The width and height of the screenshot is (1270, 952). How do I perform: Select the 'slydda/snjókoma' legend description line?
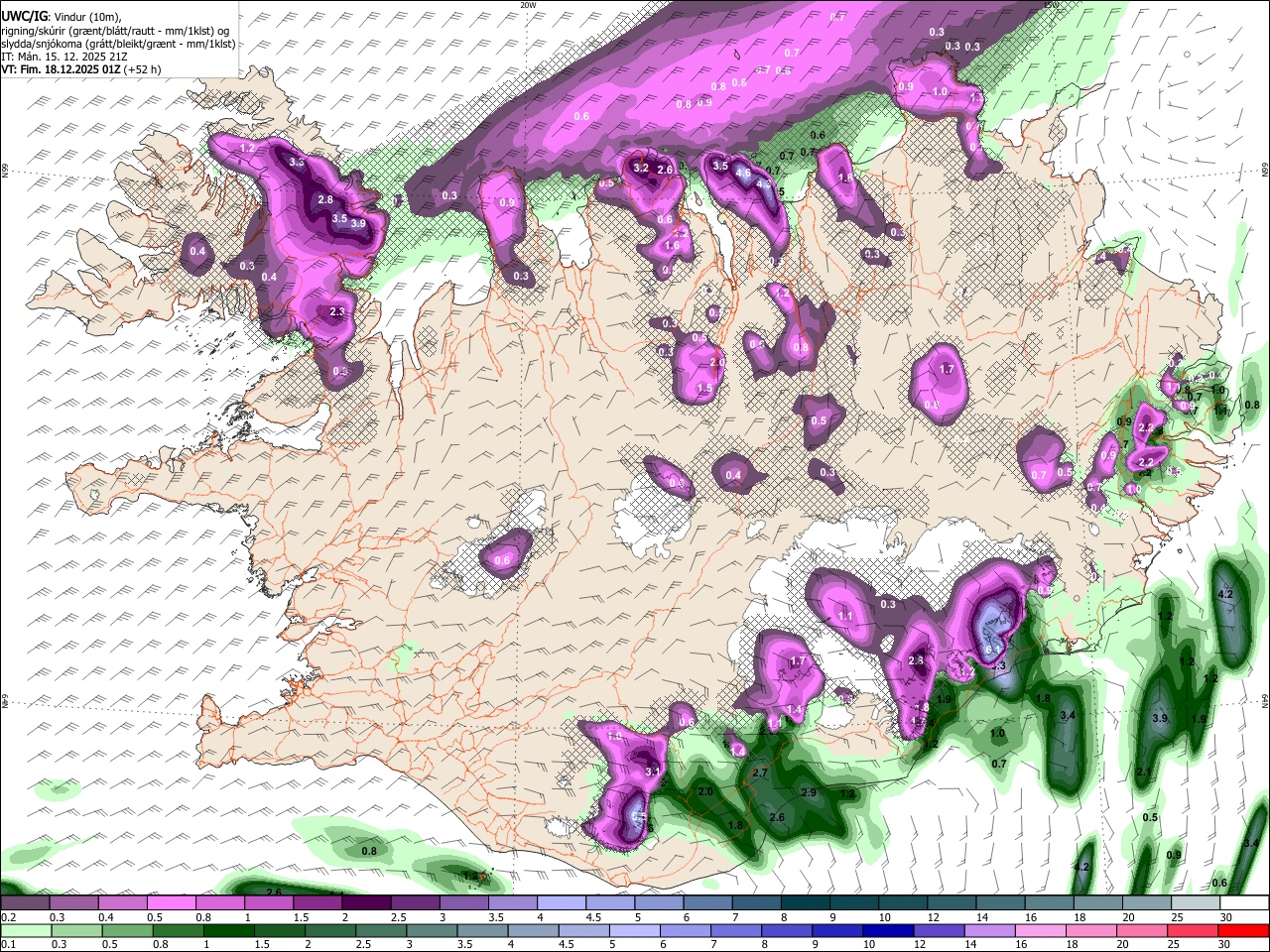(x=118, y=44)
